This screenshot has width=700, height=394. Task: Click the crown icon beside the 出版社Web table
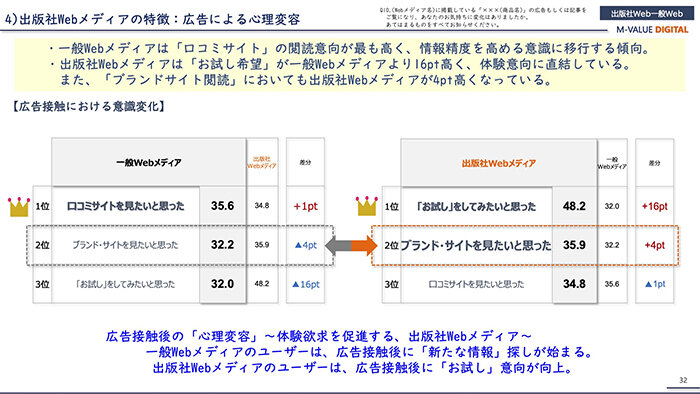coord(367,206)
